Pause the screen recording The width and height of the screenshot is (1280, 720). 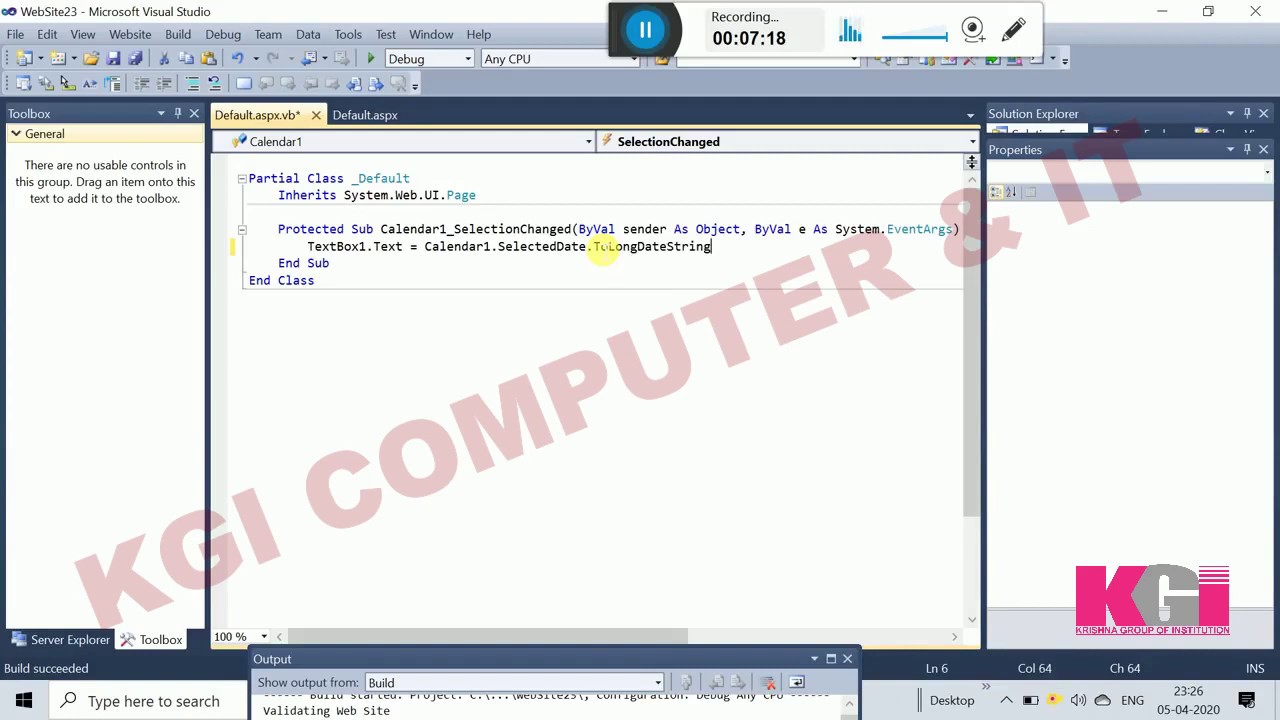[645, 30]
